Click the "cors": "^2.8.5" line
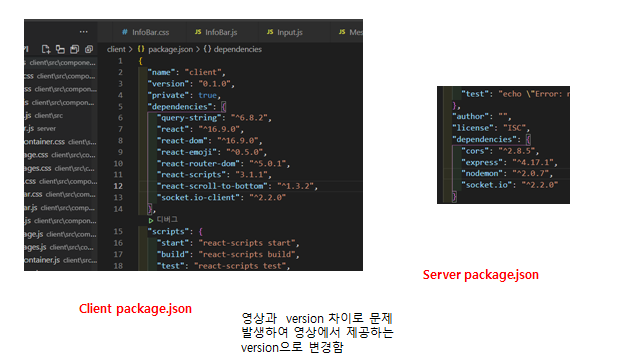The width and height of the screenshot is (640, 360). tap(500, 151)
